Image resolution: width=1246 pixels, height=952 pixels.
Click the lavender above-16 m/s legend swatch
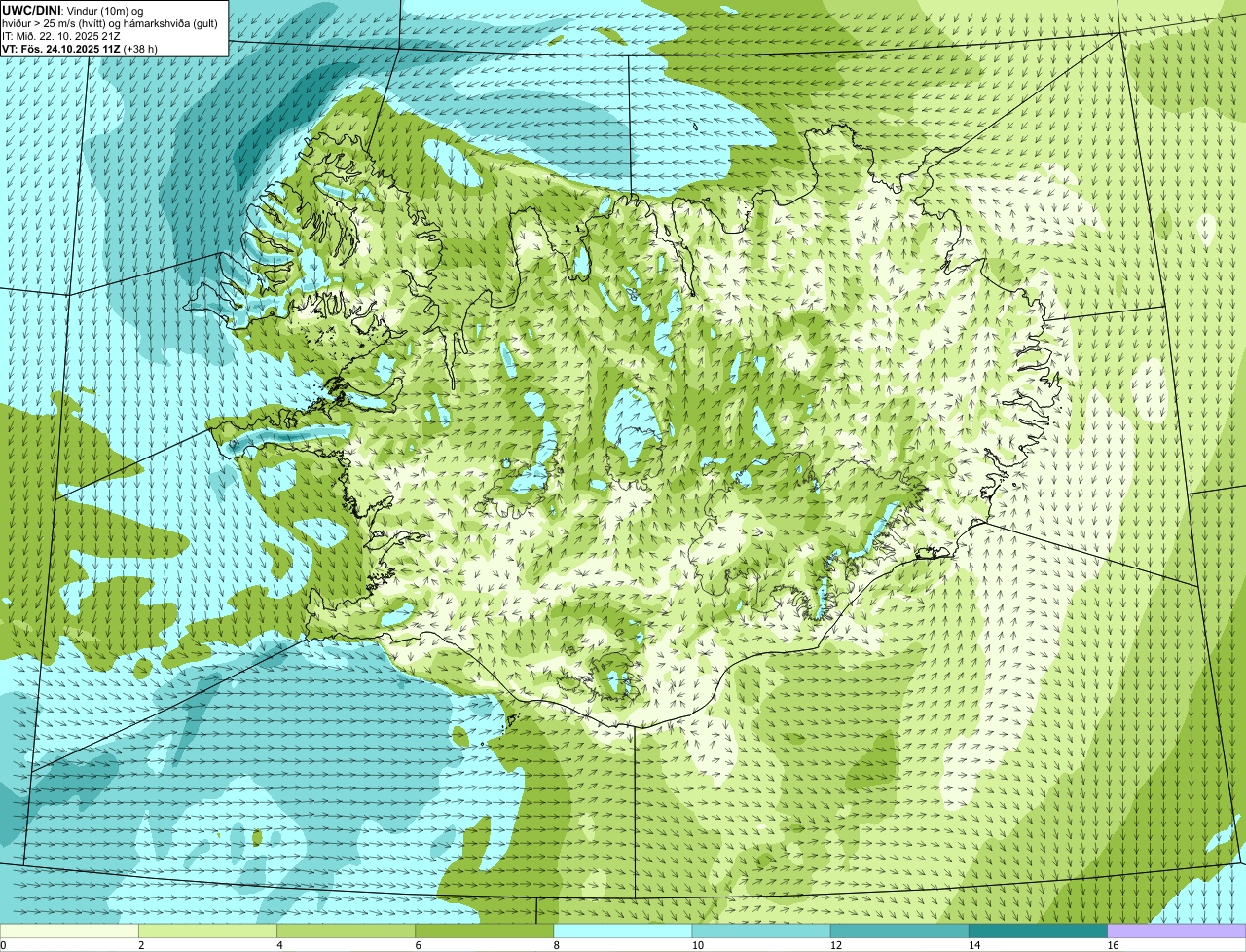click(1177, 931)
